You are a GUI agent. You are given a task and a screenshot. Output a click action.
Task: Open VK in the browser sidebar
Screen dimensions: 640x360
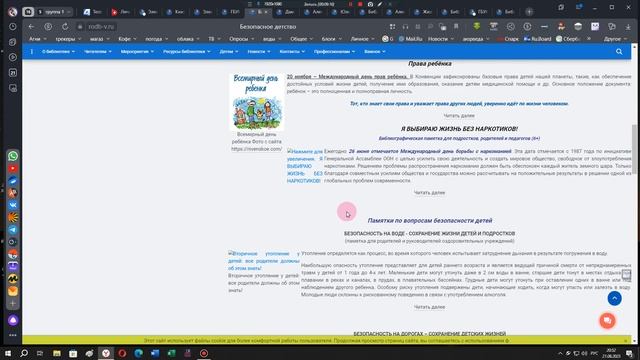tap(13, 205)
